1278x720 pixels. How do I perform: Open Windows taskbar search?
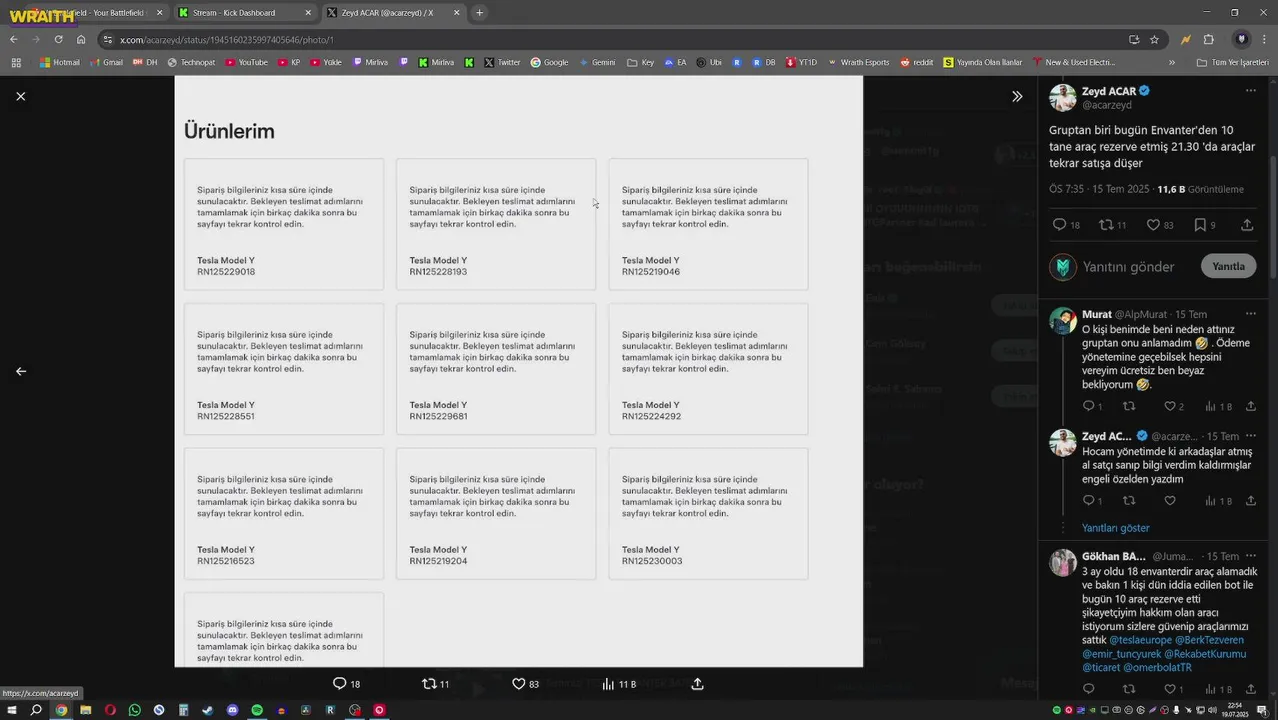pyautogui.click(x=36, y=710)
